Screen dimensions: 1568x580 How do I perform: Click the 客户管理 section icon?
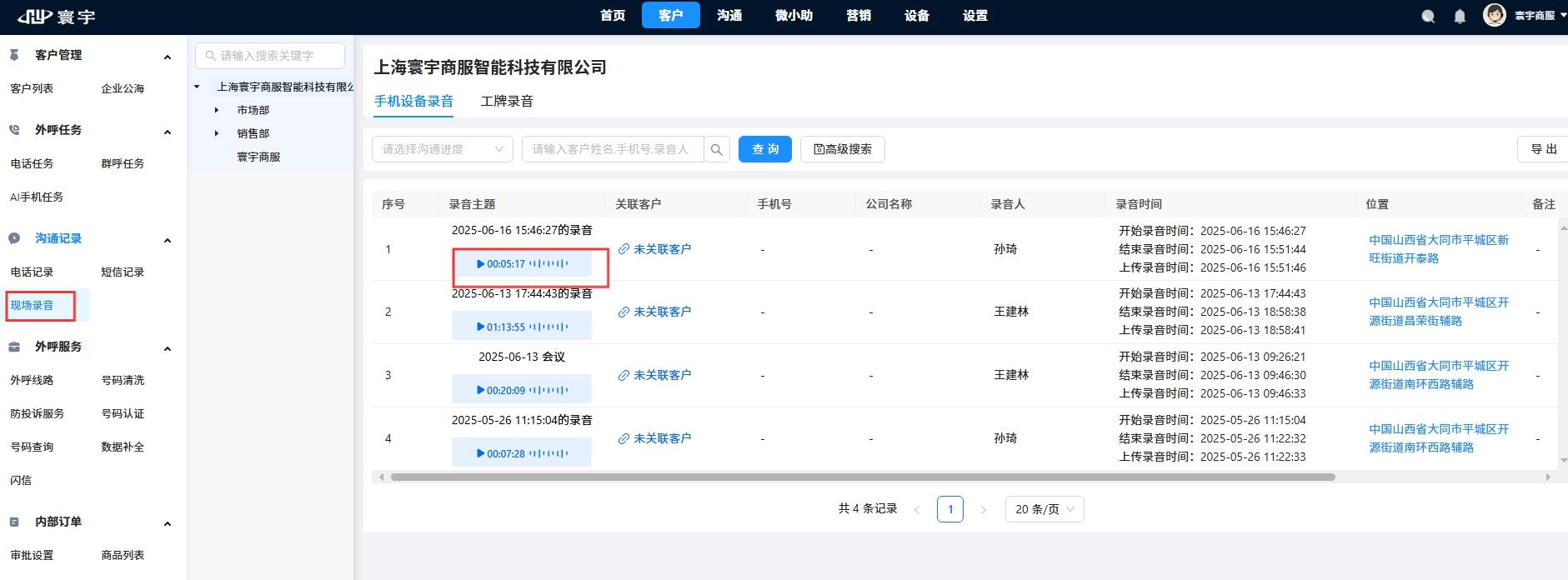pos(14,55)
